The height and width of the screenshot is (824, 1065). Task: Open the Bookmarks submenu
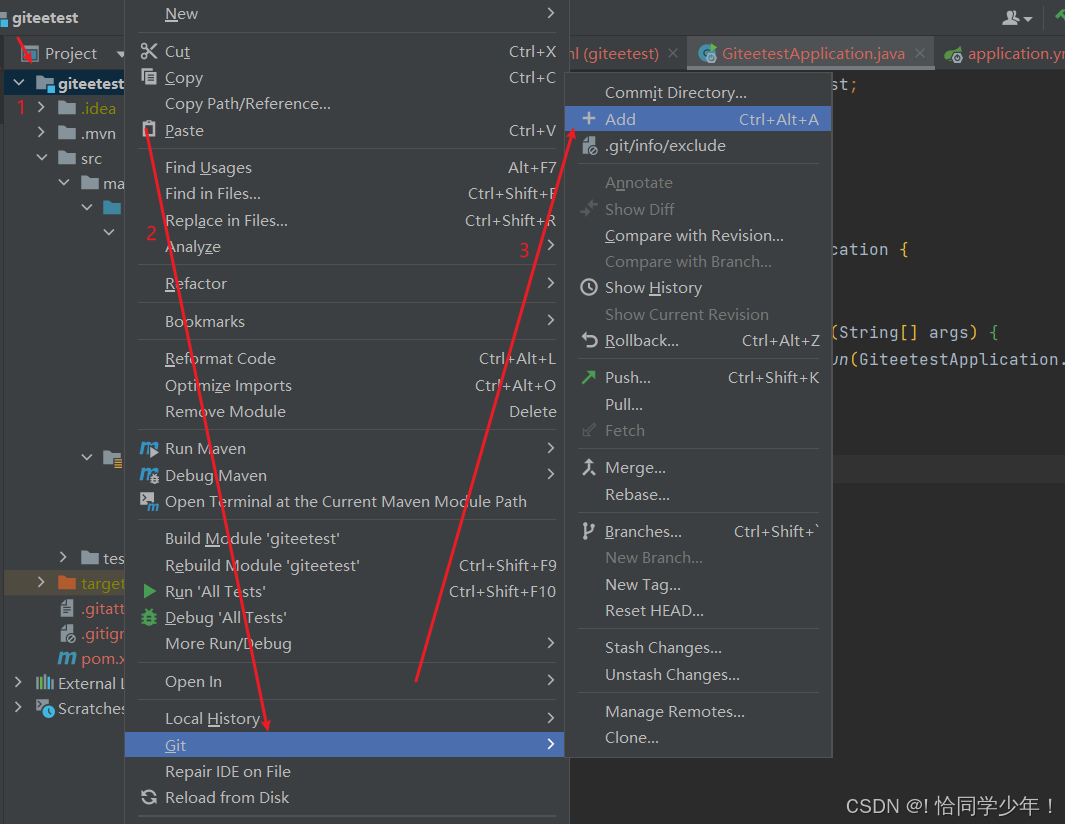346,321
